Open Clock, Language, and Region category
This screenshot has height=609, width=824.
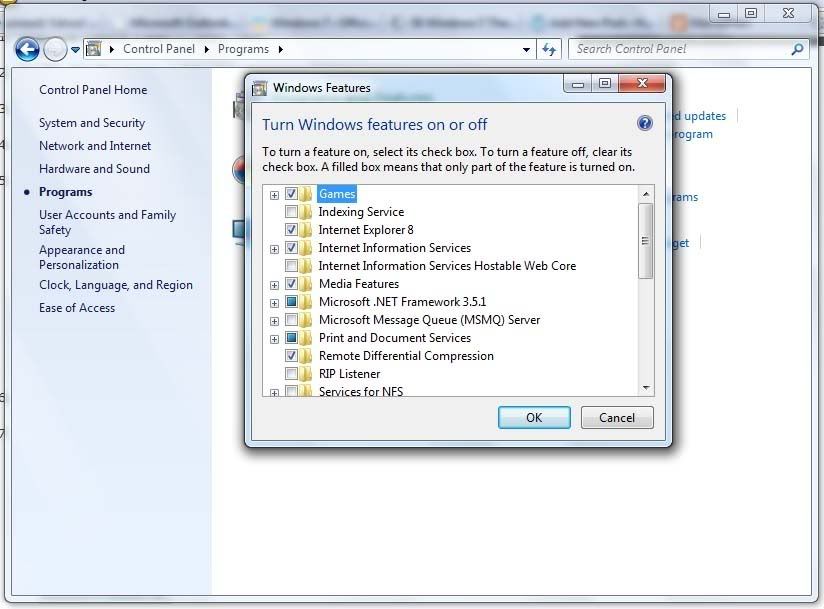pyautogui.click(x=116, y=285)
